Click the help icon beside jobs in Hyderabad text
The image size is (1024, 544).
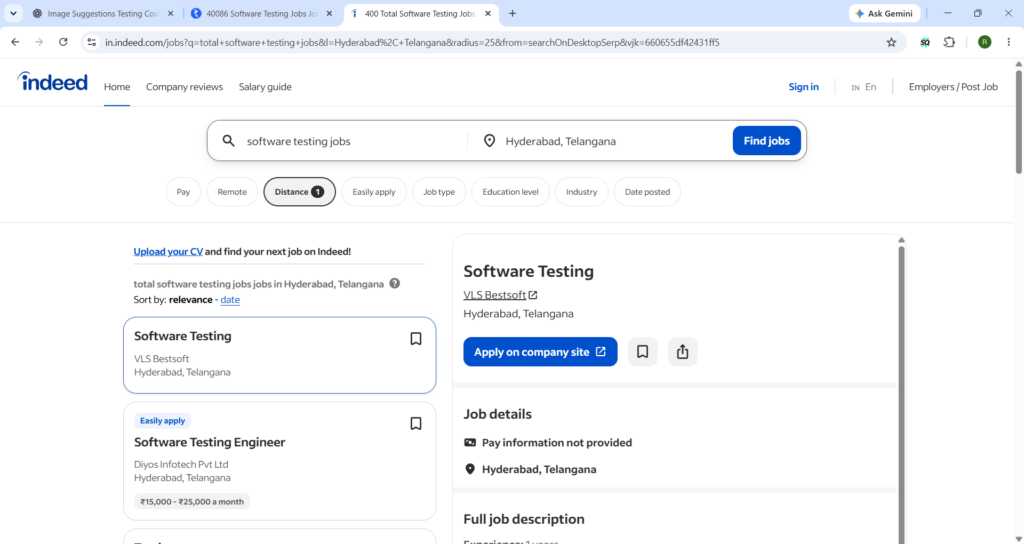[394, 283]
